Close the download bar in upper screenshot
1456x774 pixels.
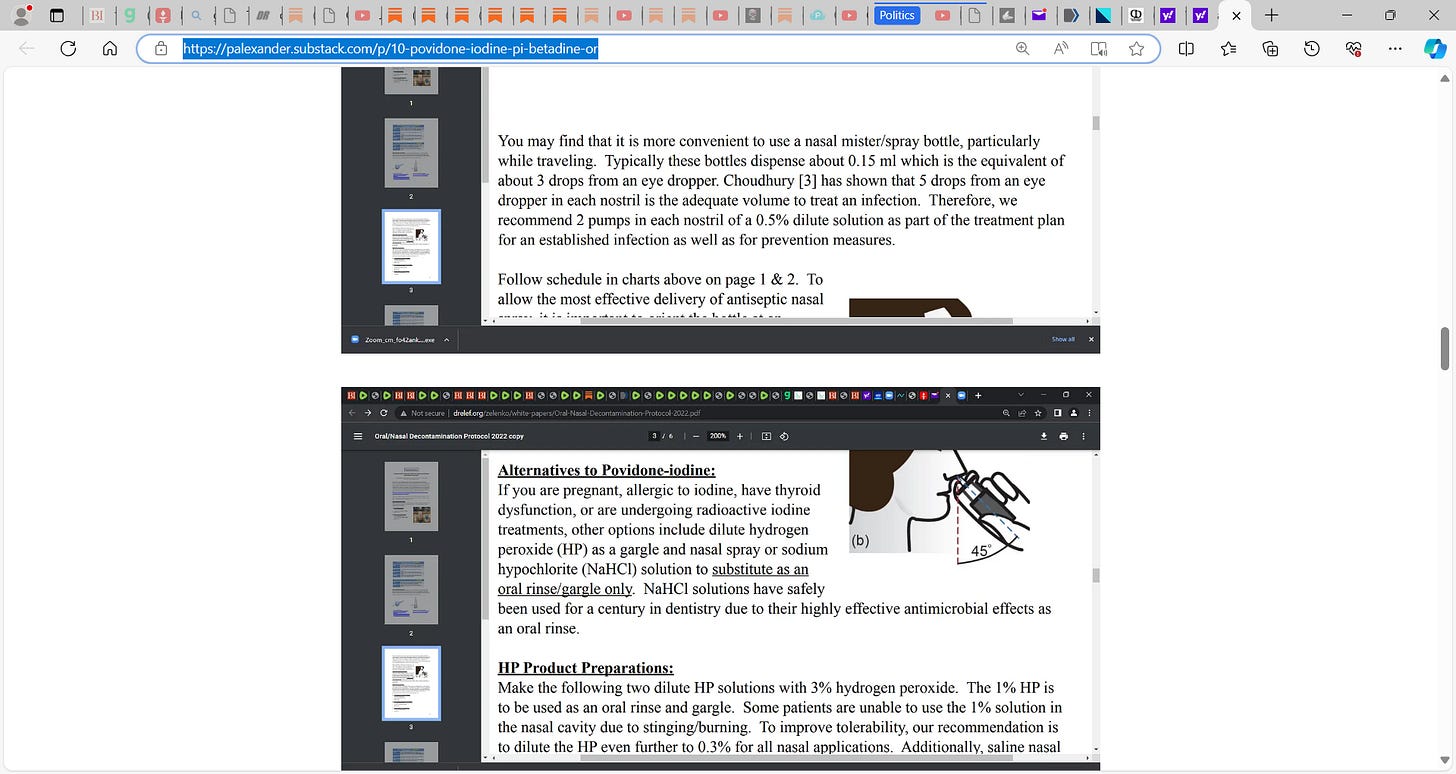click(1091, 339)
